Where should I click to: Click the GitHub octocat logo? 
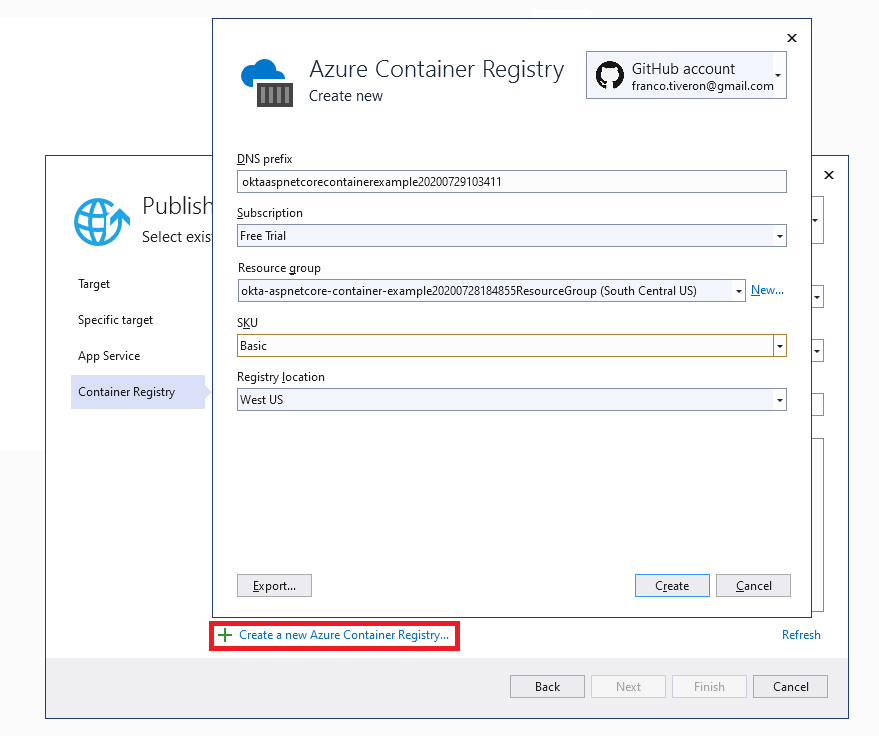coord(608,74)
